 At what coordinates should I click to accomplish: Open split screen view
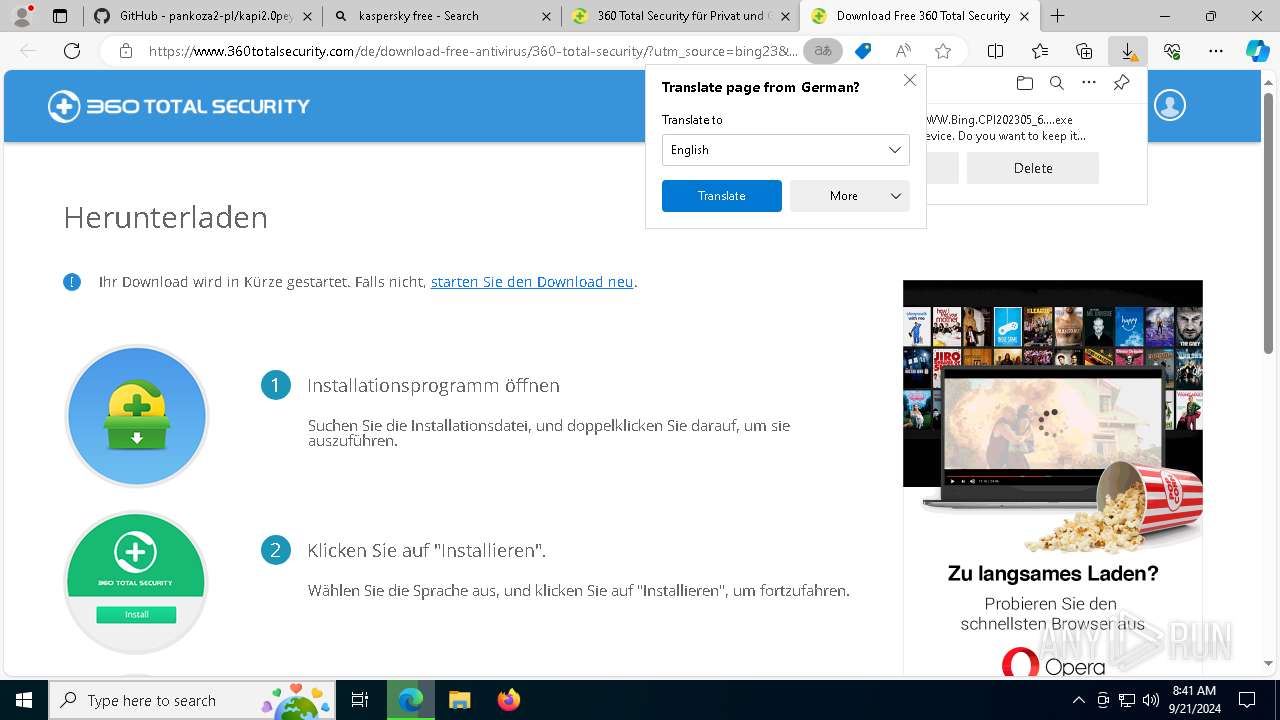pos(995,51)
